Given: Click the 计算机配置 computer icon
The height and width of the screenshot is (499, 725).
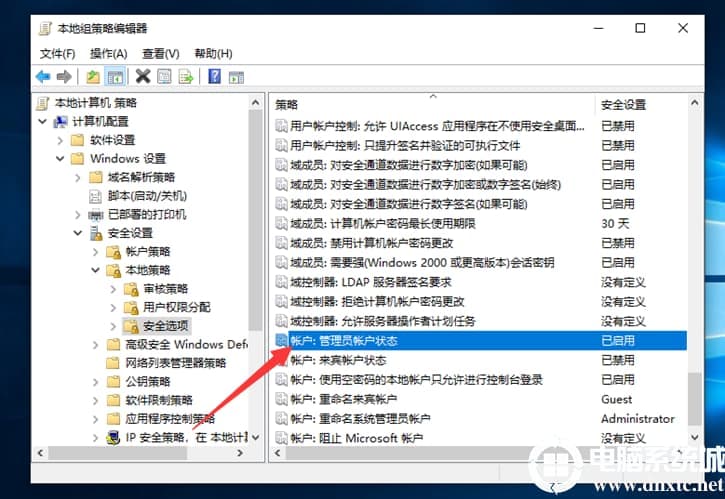Looking at the screenshot, I should pyautogui.click(x=60, y=122).
